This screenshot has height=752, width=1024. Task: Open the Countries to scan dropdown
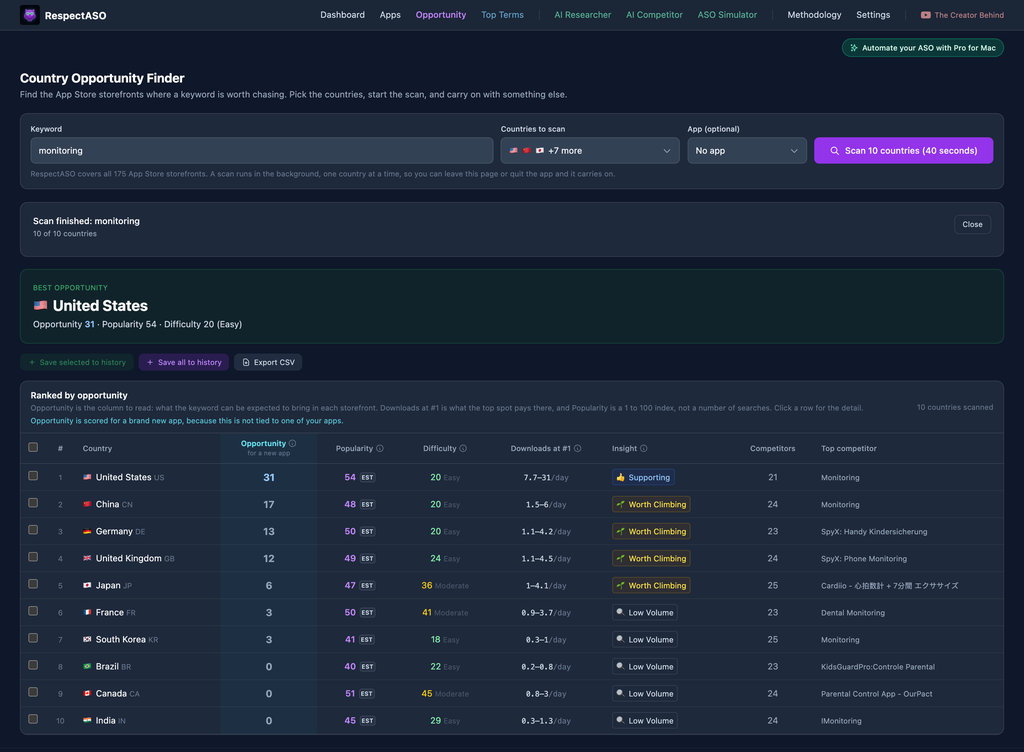590,151
